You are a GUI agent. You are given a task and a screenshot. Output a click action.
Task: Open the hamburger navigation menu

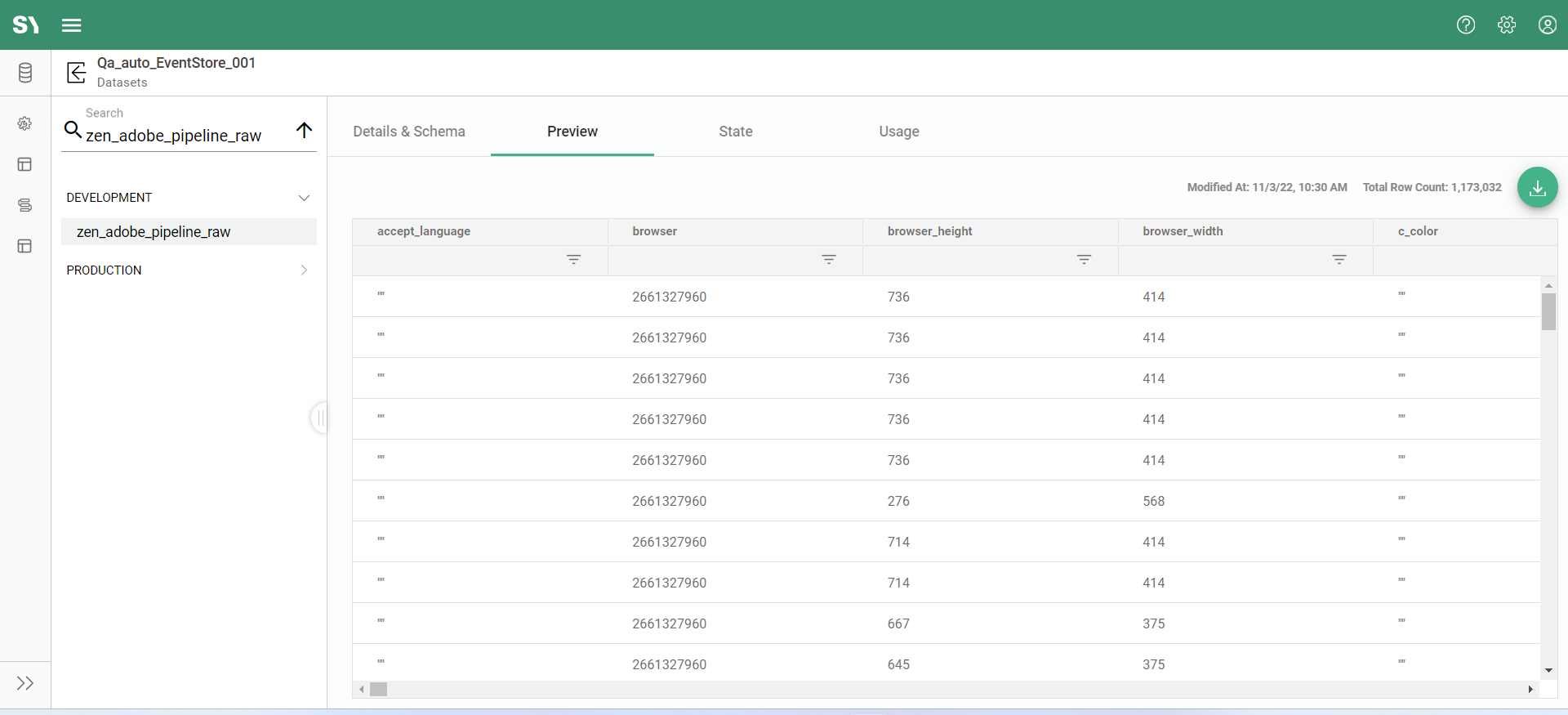coord(72,25)
